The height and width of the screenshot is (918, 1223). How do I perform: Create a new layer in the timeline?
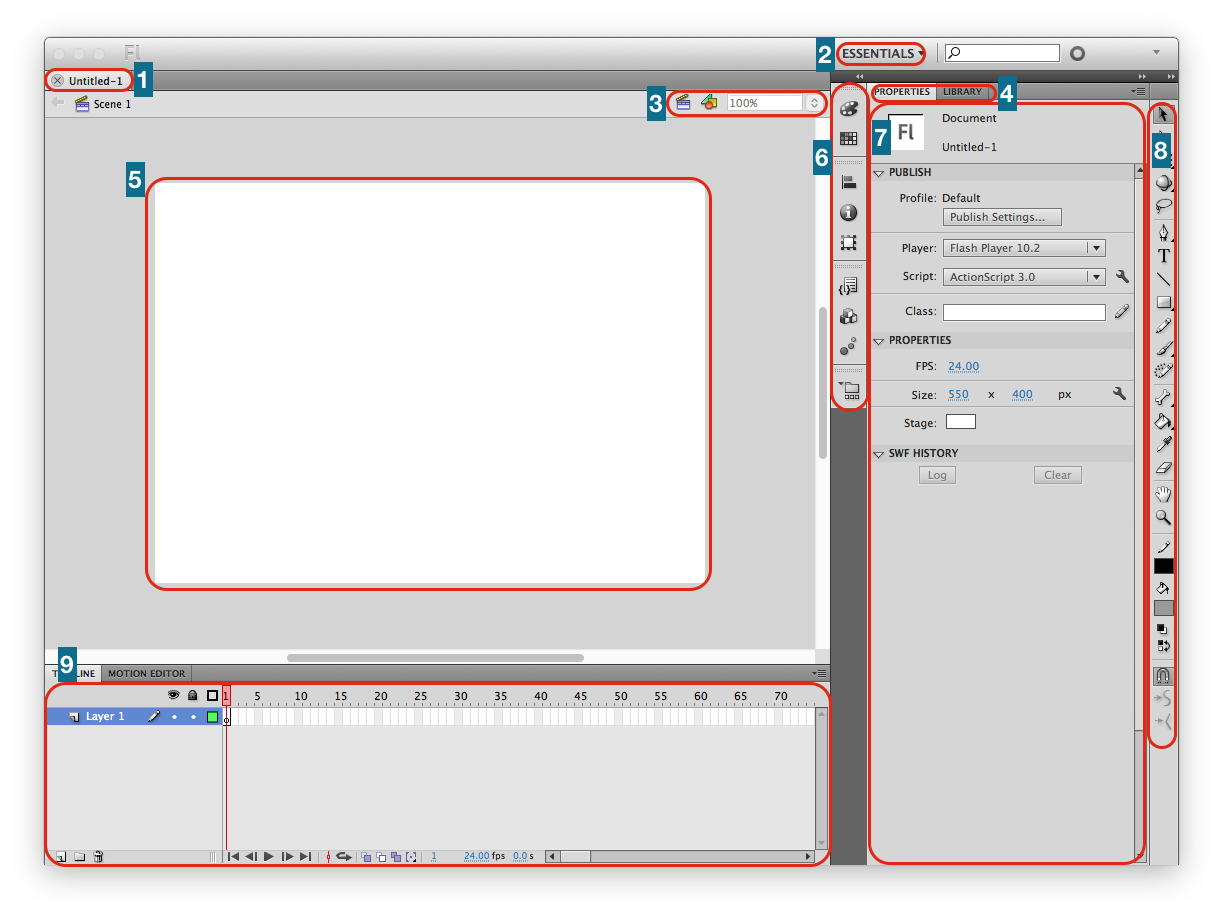pyautogui.click(x=59, y=856)
